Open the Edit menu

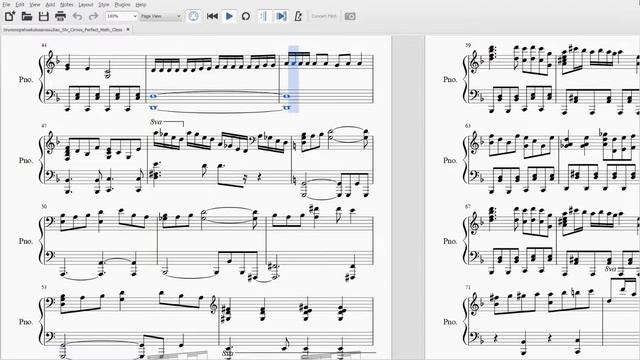coord(20,4)
